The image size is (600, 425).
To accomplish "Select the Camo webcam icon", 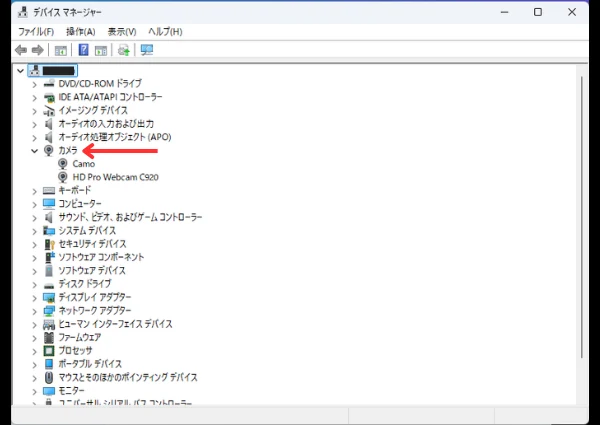I will coord(63,164).
